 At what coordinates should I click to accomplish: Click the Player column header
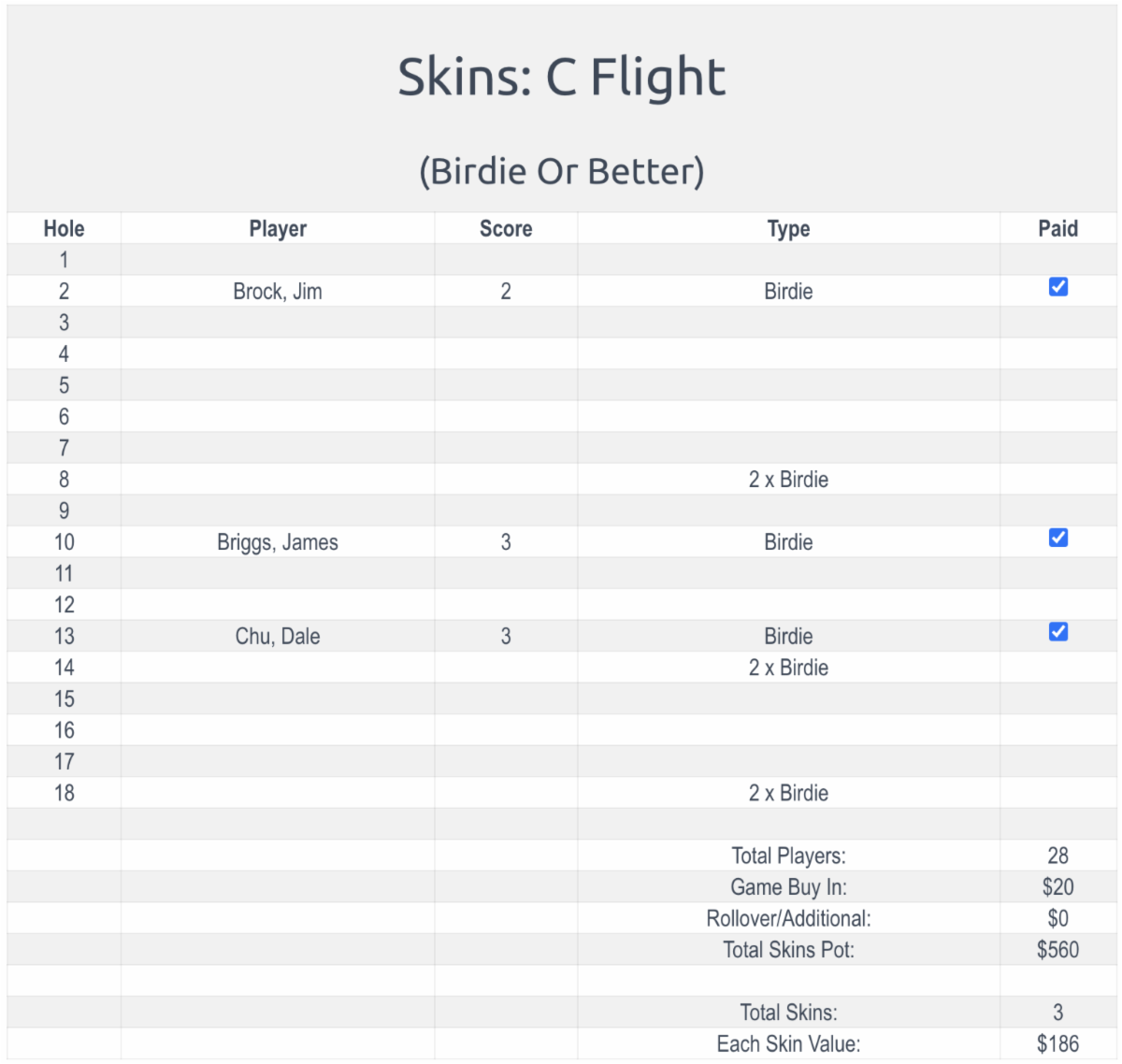(x=278, y=229)
